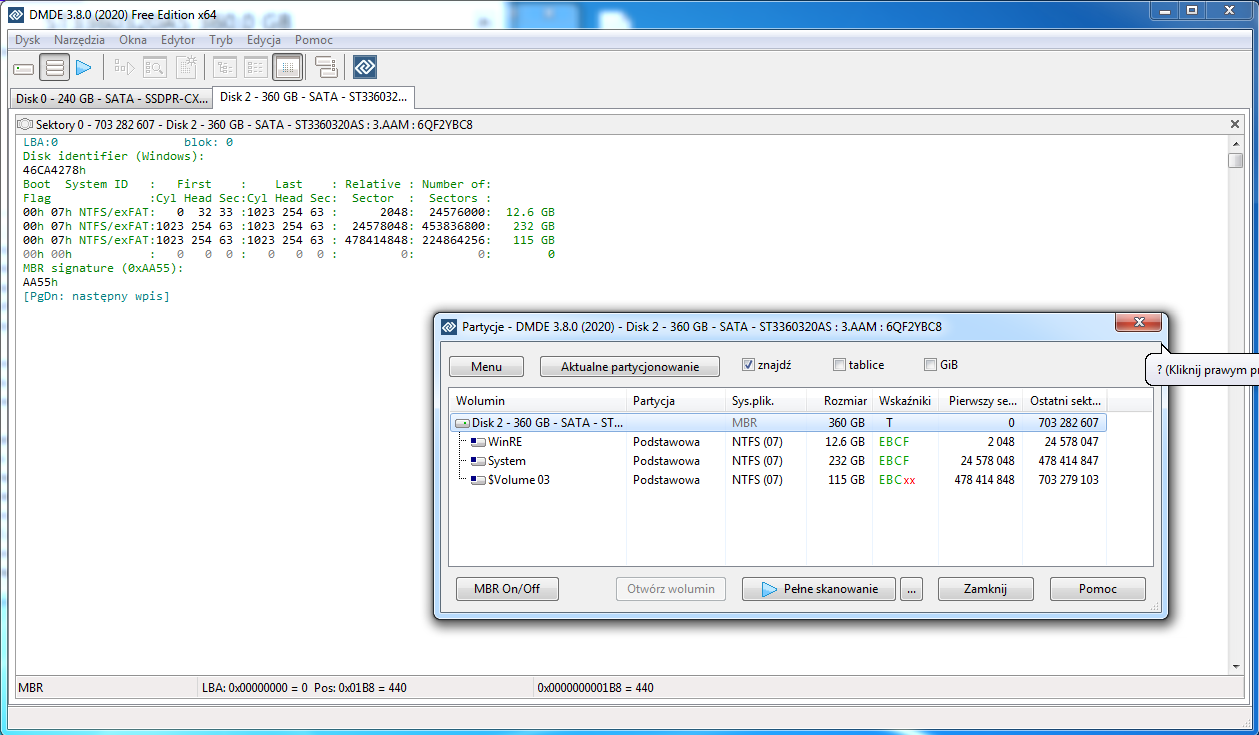Click the $Volume 03 partition icon
This screenshot has width=1259, height=735.
click(478, 480)
